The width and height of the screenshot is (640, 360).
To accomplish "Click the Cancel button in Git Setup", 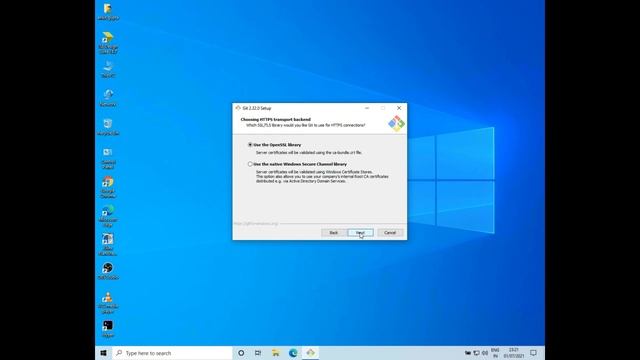I will click(x=390, y=233).
